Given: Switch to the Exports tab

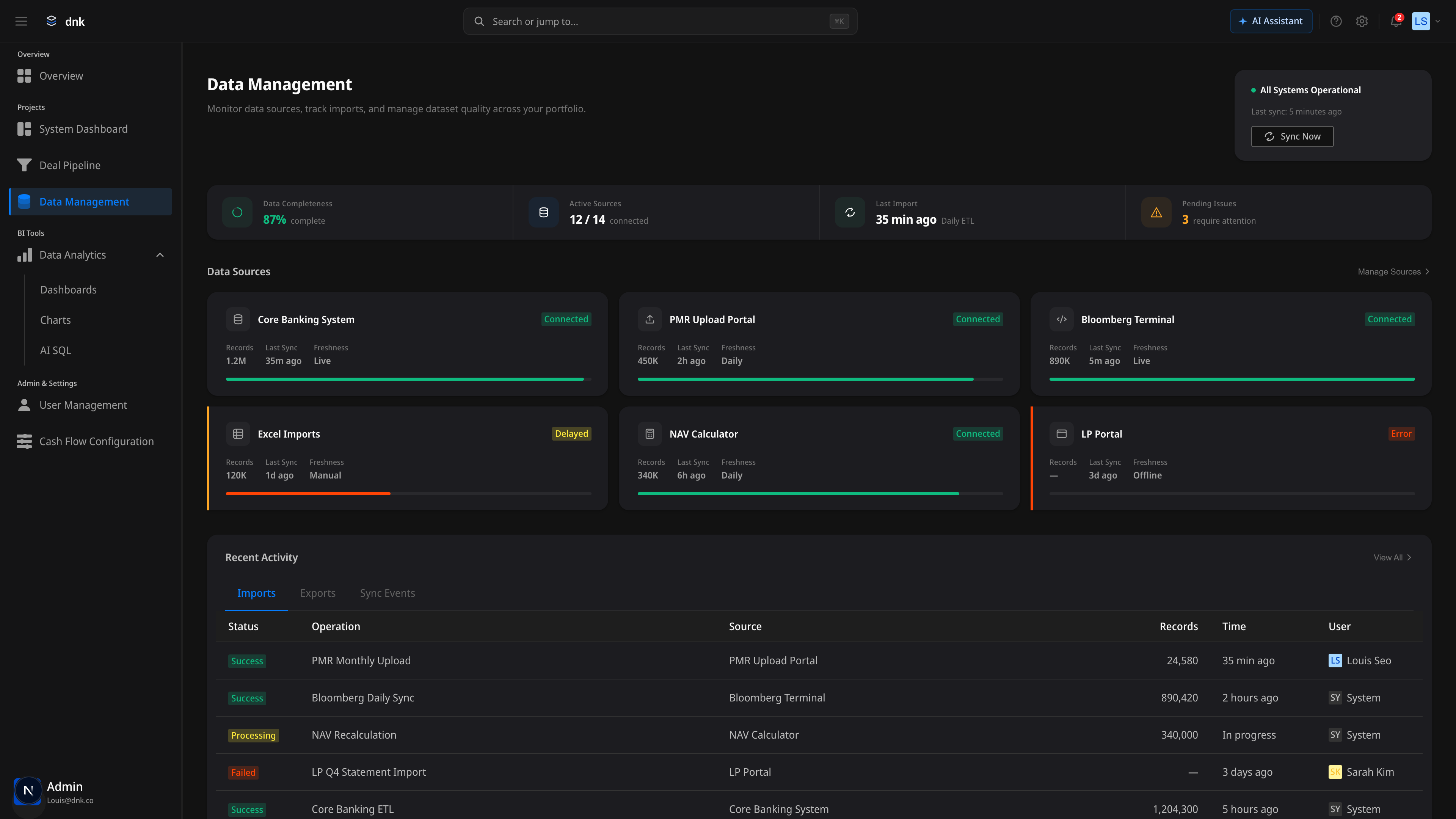Looking at the screenshot, I should [x=318, y=593].
